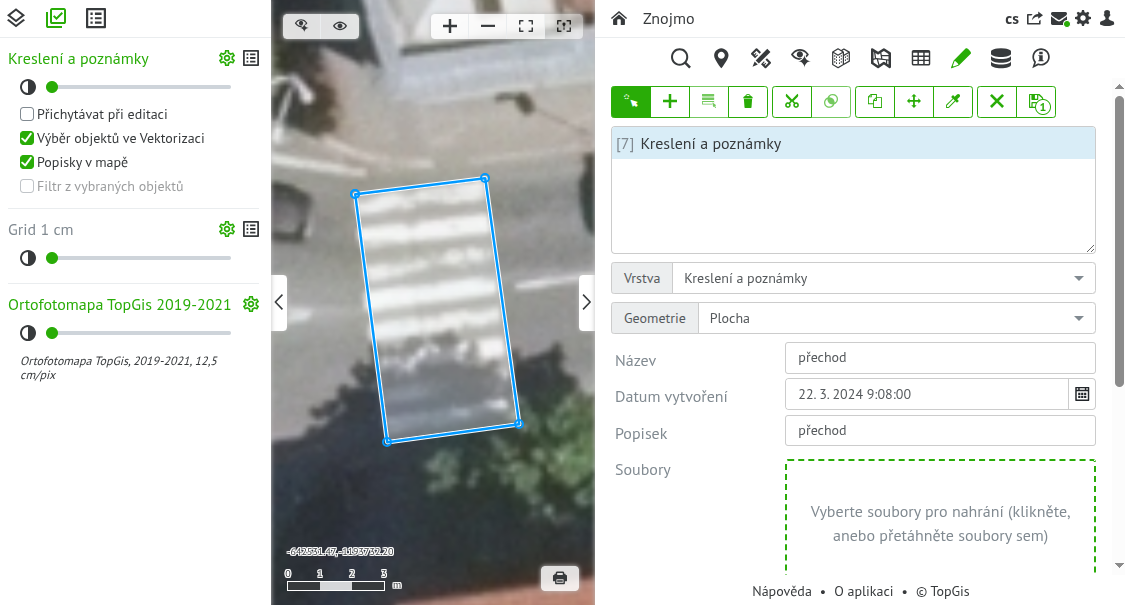Screen dimensions: 1125x605
Task: Toggle Grid 1 cm layer title
Action: tap(41, 230)
